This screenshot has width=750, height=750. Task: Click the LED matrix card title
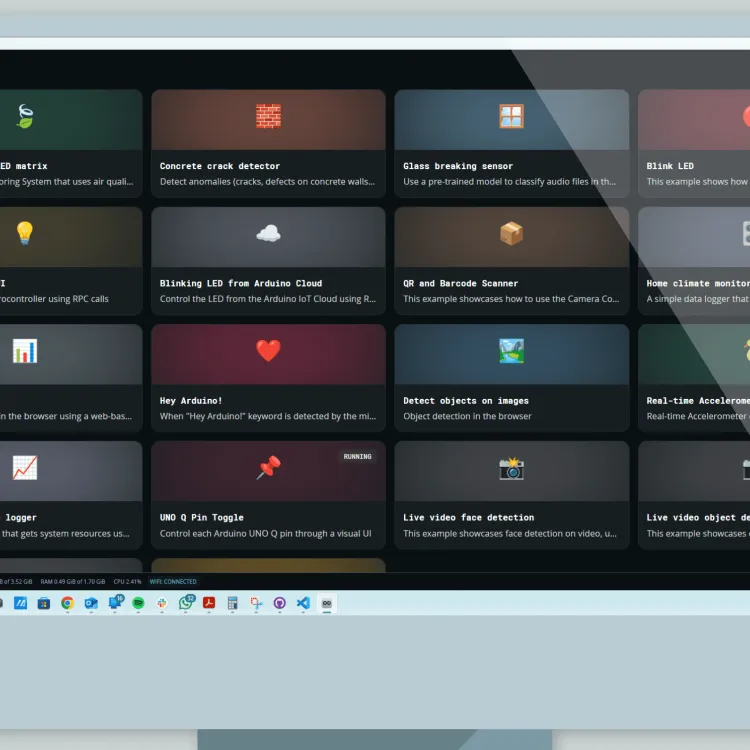click(24, 166)
